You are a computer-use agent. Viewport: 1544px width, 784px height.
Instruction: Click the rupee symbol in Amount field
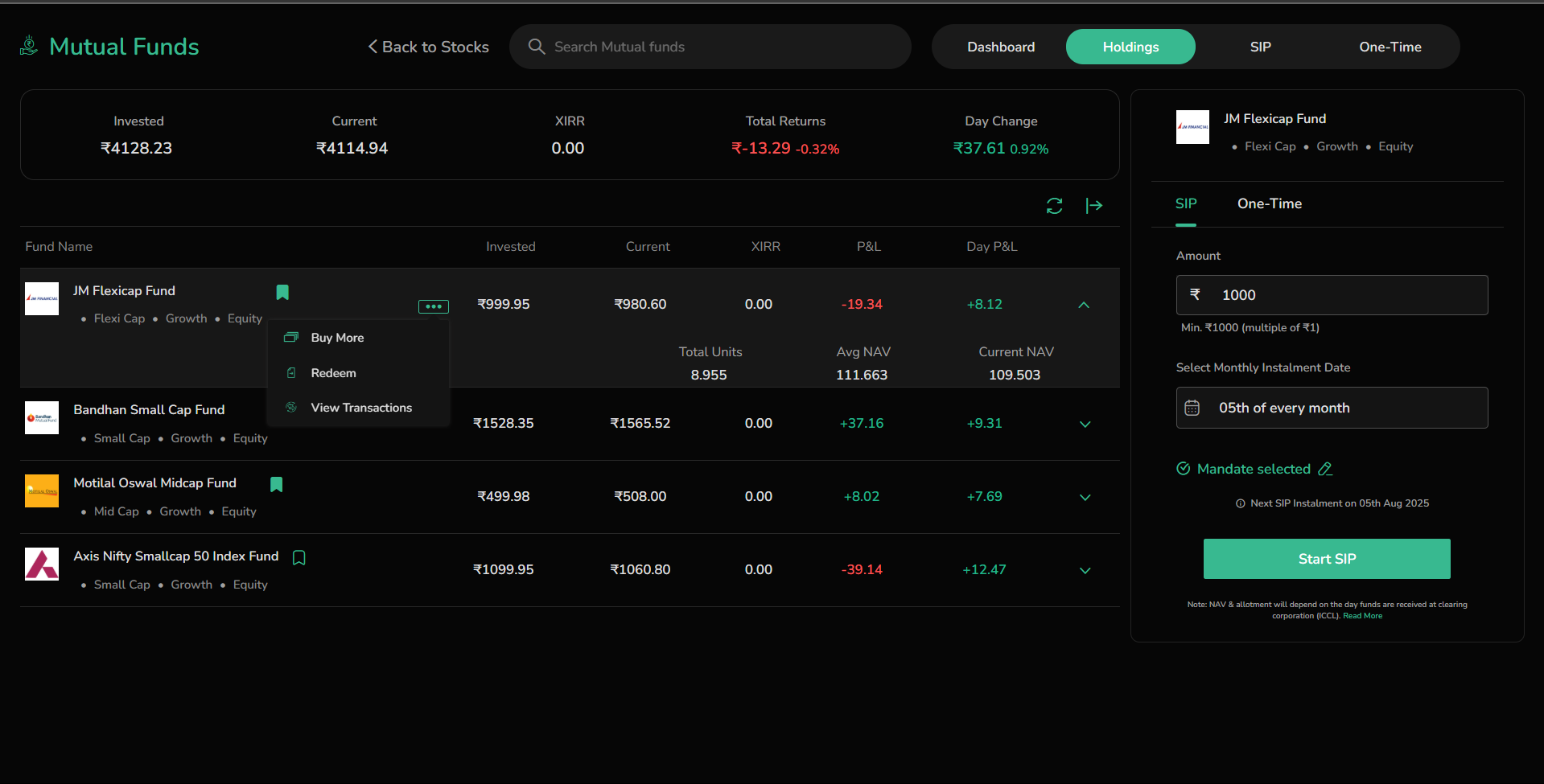point(1196,294)
